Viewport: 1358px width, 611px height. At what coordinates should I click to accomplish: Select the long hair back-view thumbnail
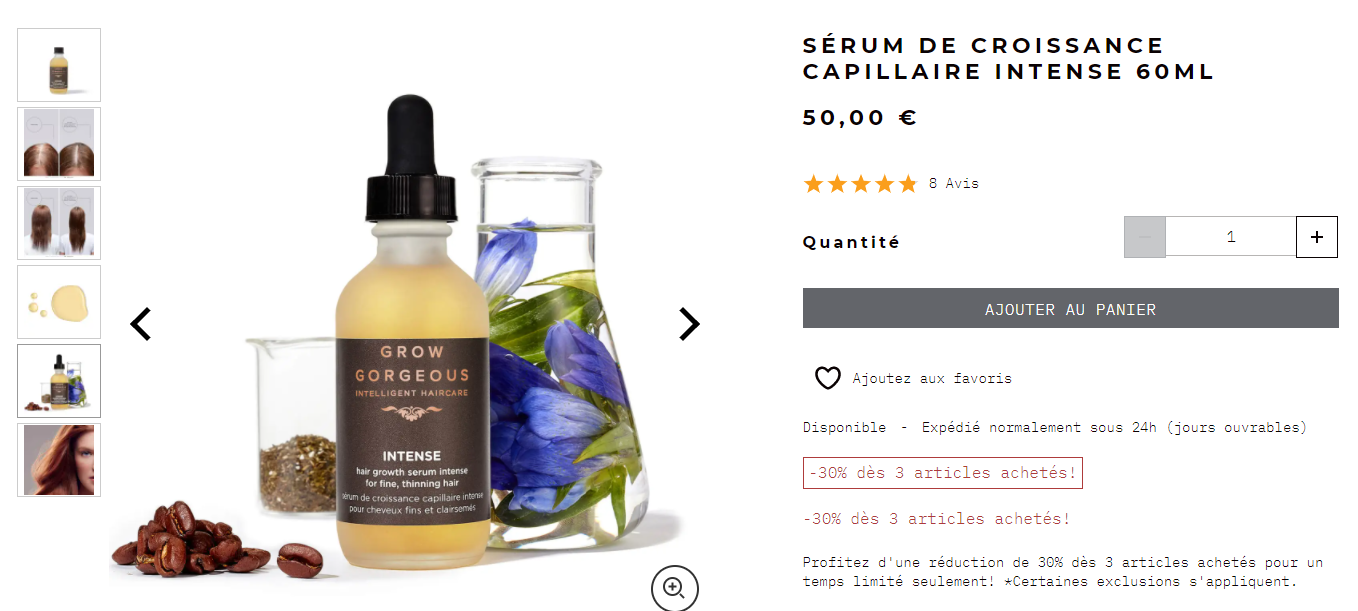(x=59, y=223)
